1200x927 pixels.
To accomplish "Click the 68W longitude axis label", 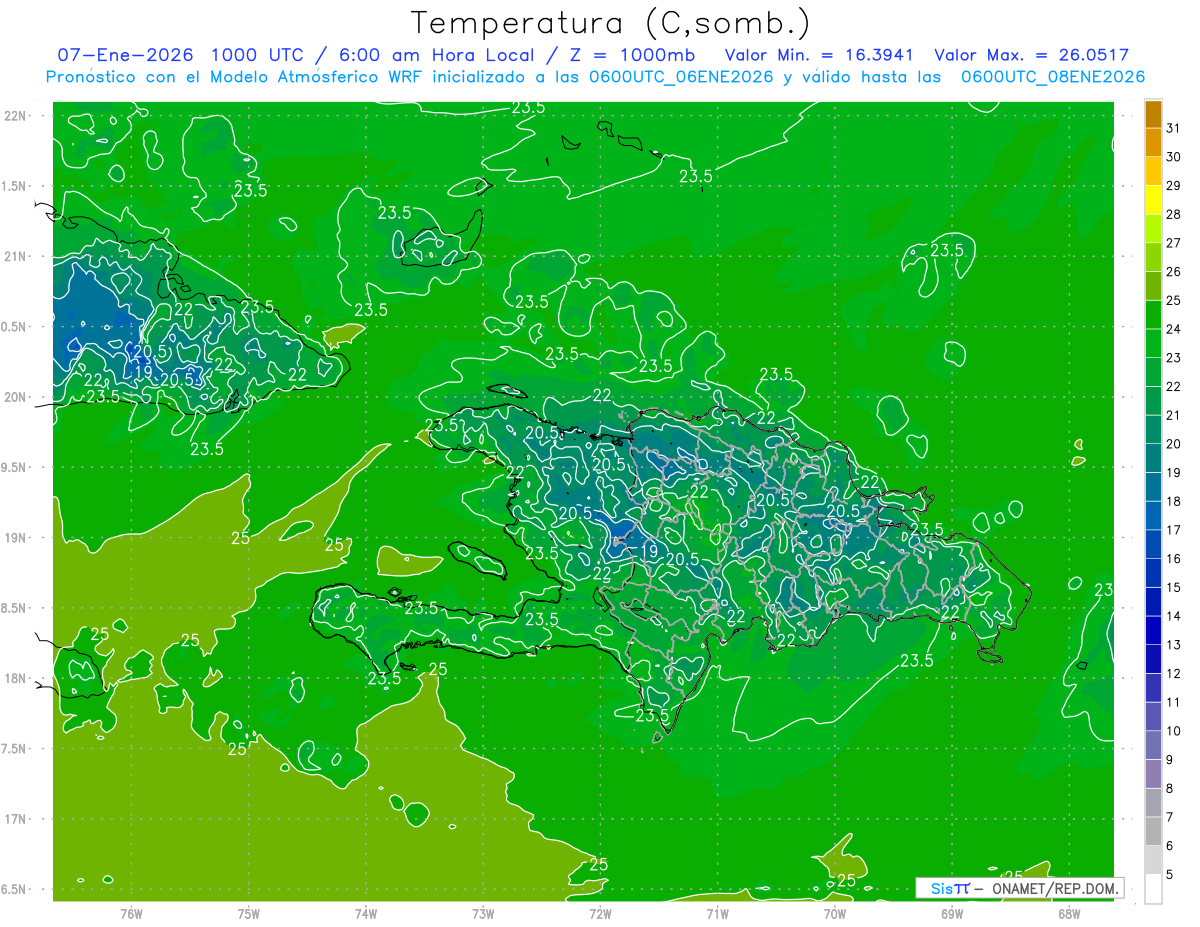I will (x=1069, y=914).
